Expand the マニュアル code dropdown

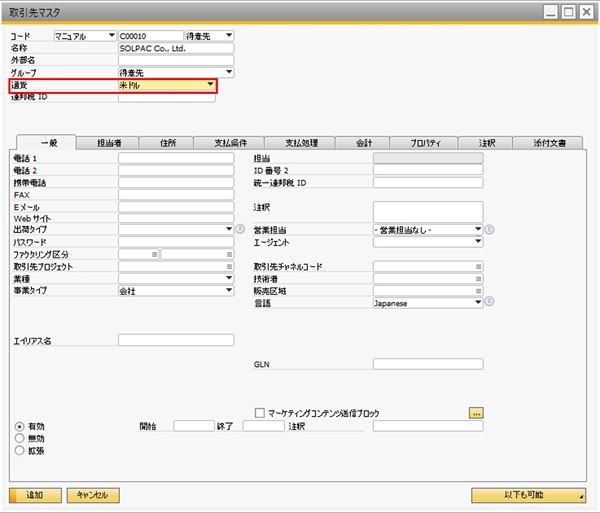[111, 36]
